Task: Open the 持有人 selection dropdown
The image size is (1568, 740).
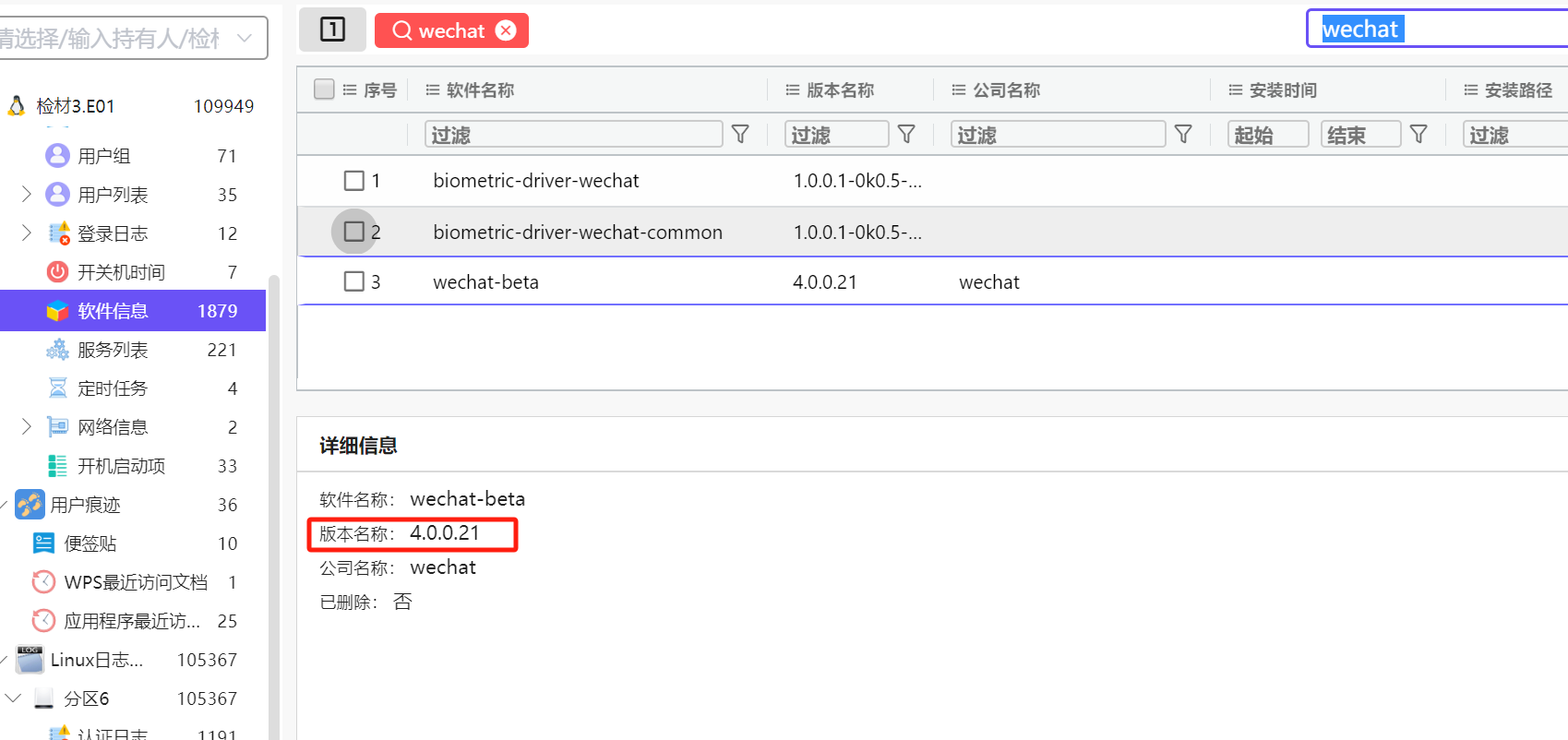Action: click(x=132, y=38)
